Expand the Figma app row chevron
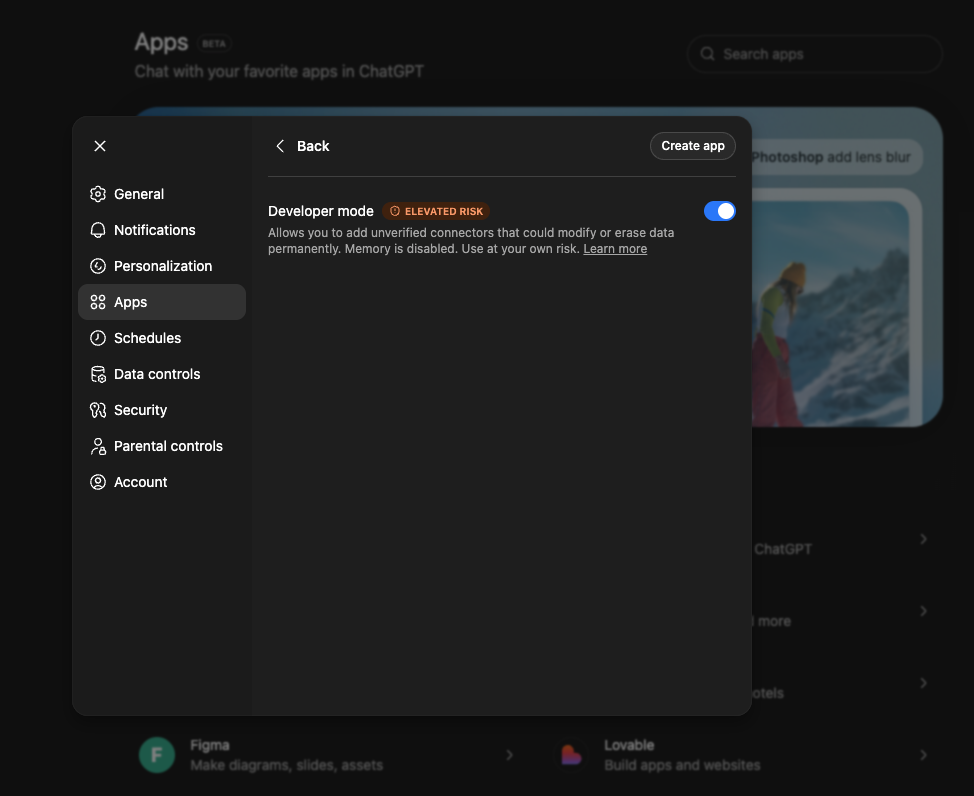This screenshot has width=974, height=796. click(x=510, y=755)
